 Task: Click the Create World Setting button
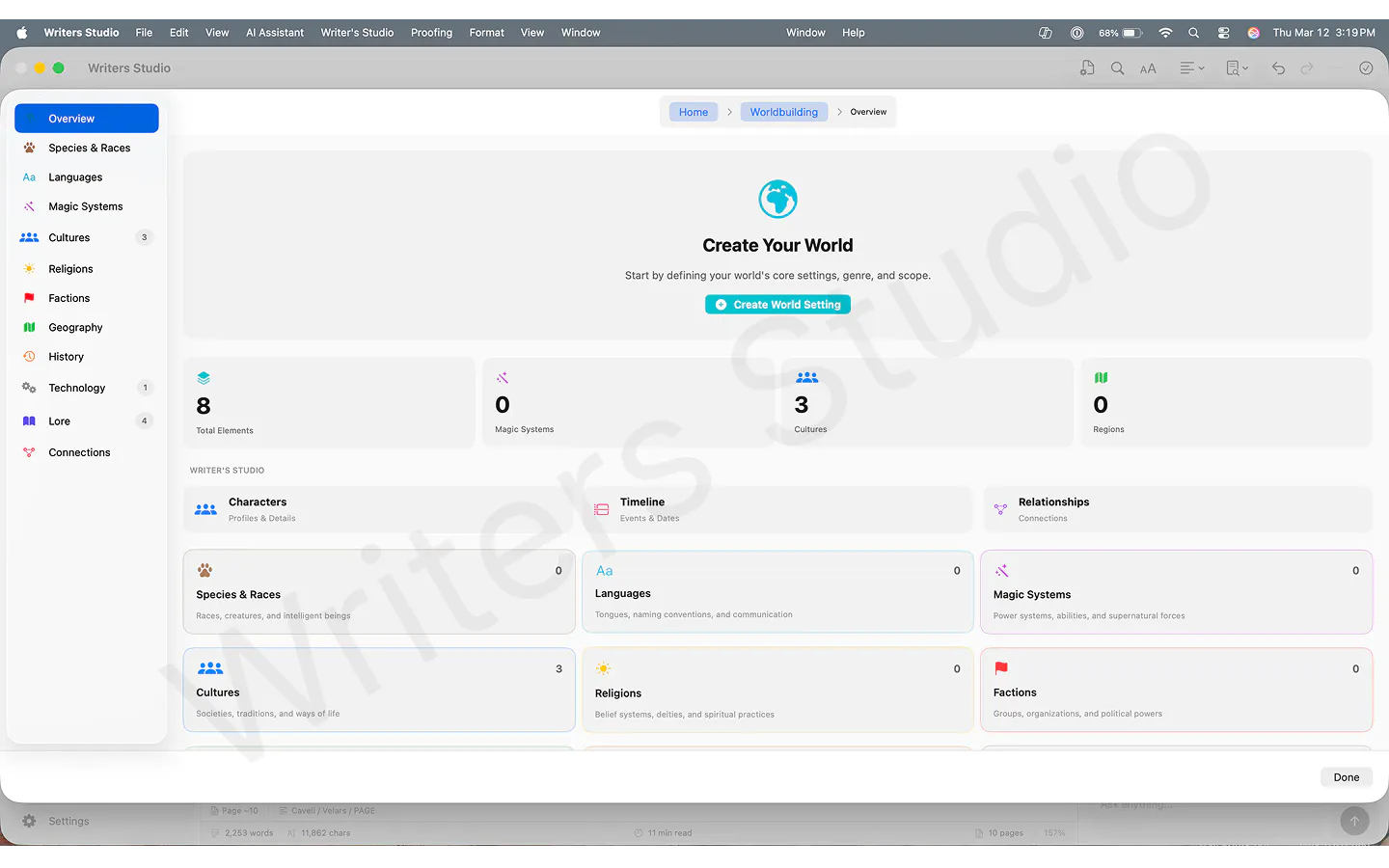click(x=777, y=305)
